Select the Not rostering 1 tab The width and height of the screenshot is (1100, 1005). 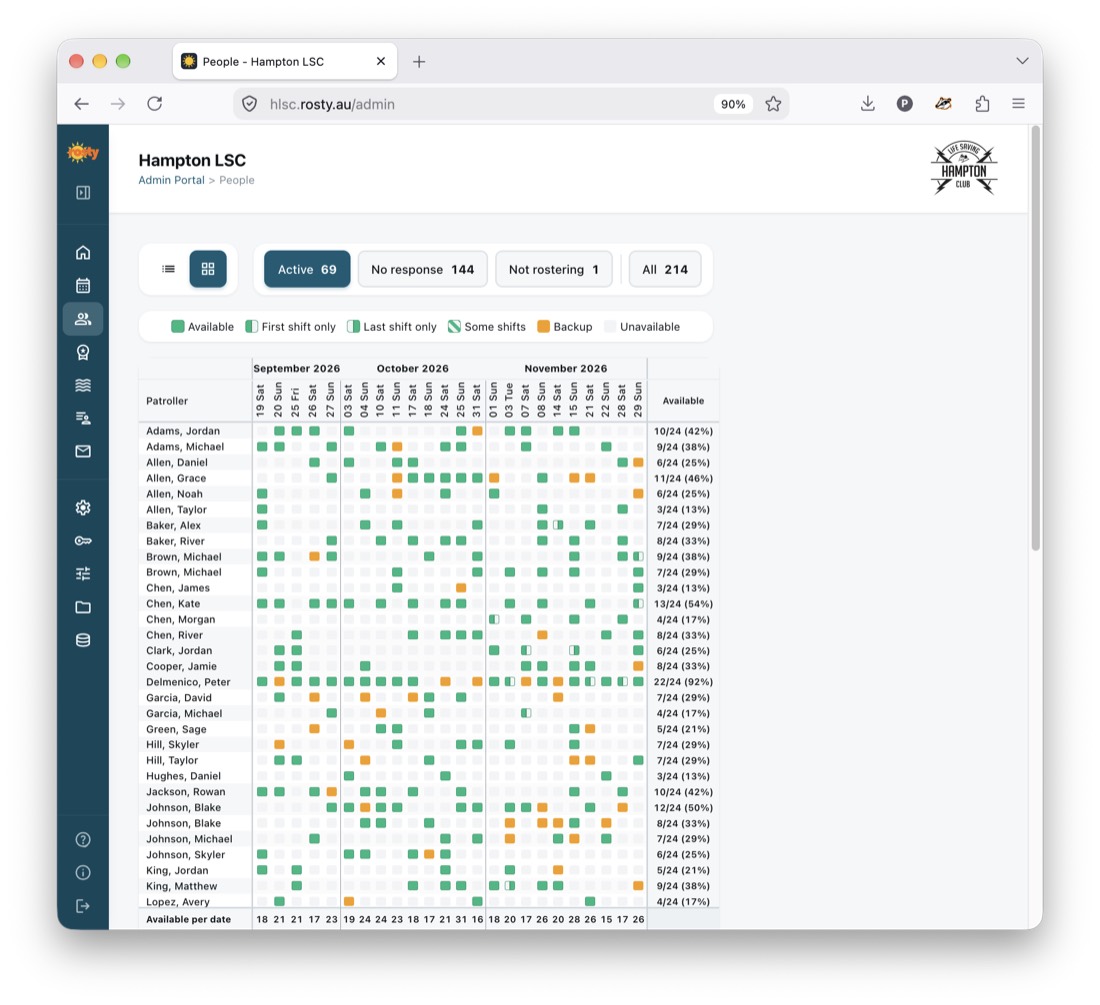coord(554,269)
